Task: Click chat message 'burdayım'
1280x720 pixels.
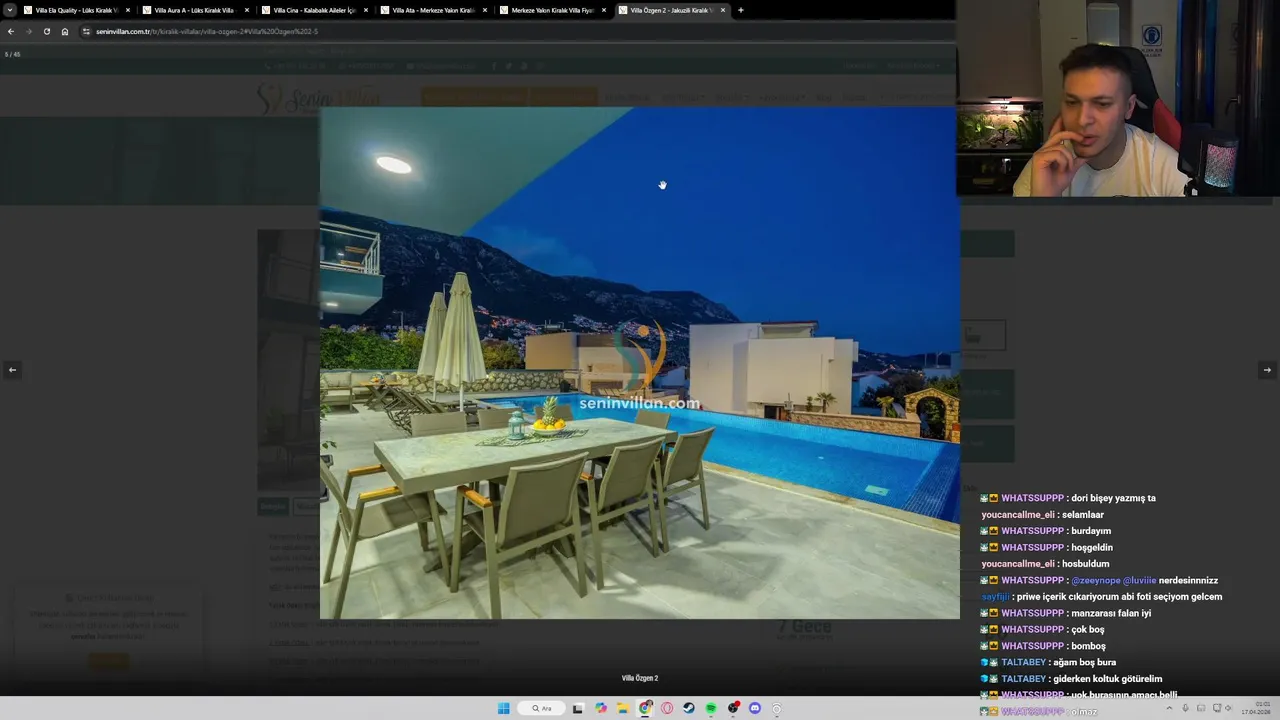Action: (x=1091, y=531)
